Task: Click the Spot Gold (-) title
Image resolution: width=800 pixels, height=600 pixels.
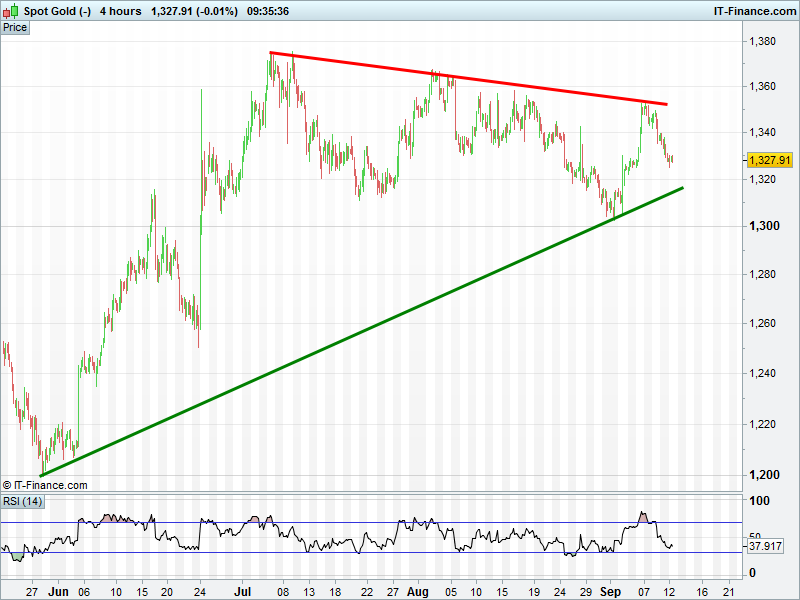Action: [57, 11]
